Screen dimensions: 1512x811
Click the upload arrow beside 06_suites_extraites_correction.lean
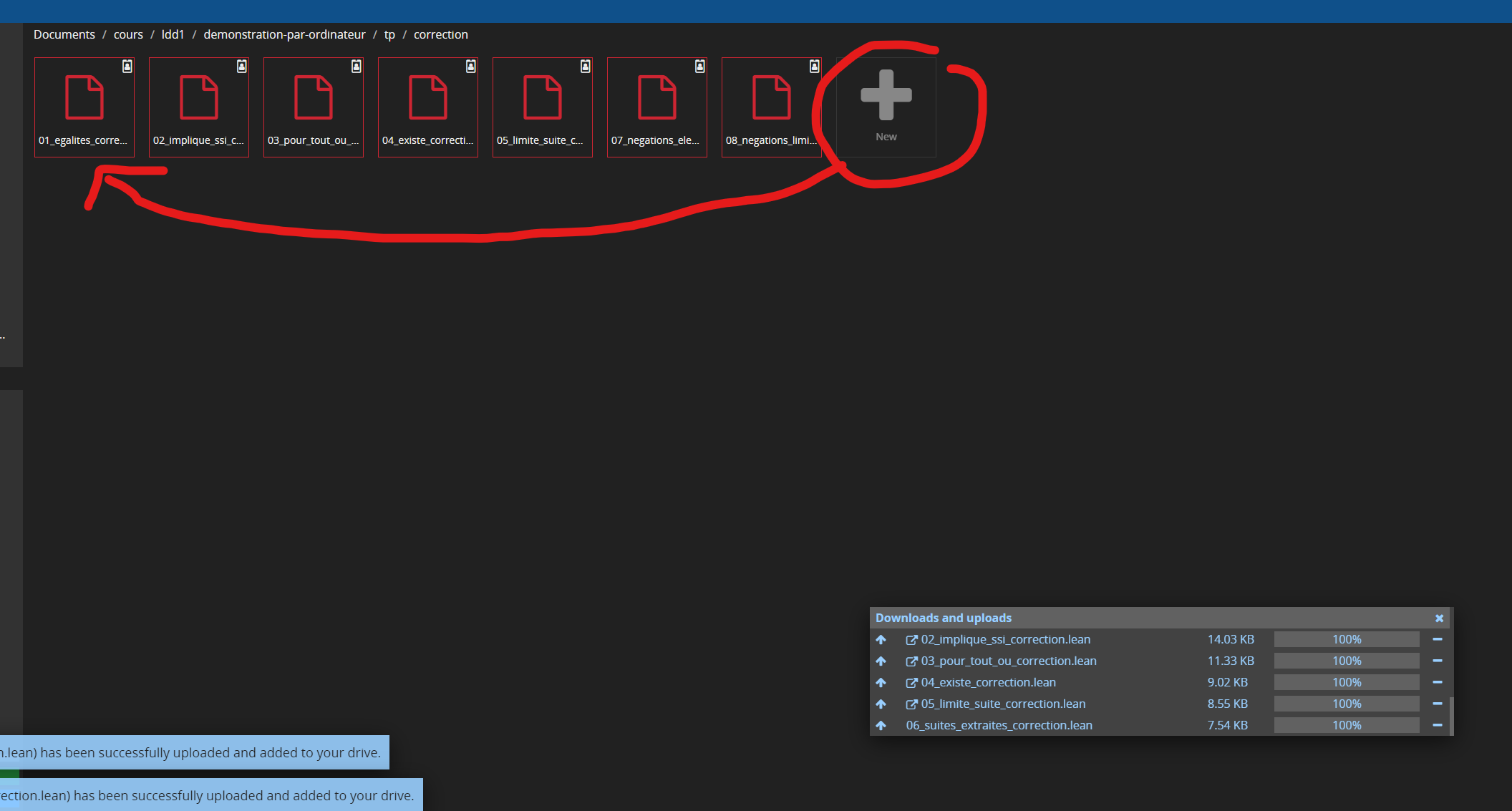(x=881, y=725)
